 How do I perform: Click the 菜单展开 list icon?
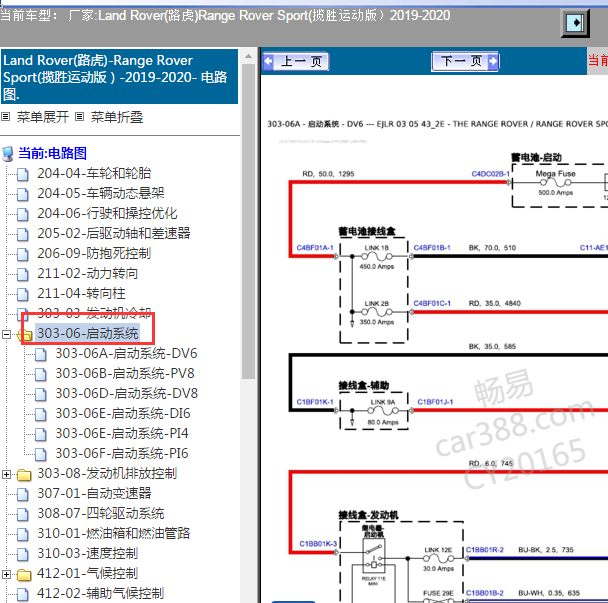point(5,116)
